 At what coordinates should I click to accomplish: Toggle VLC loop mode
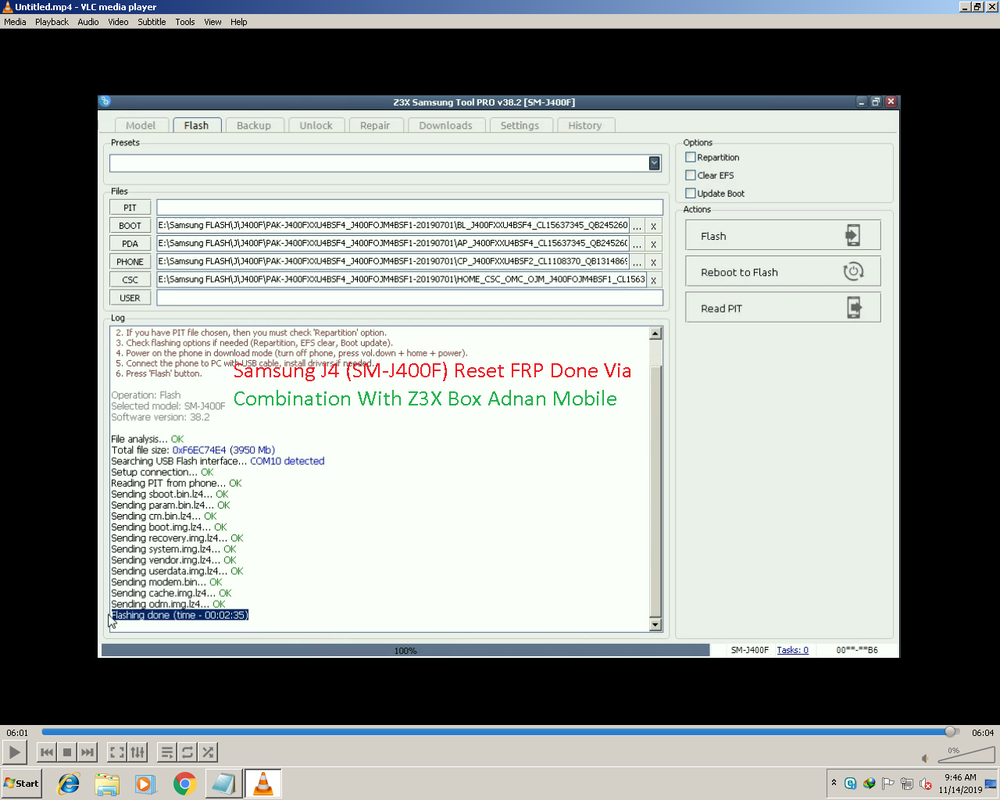pyautogui.click(x=188, y=753)
